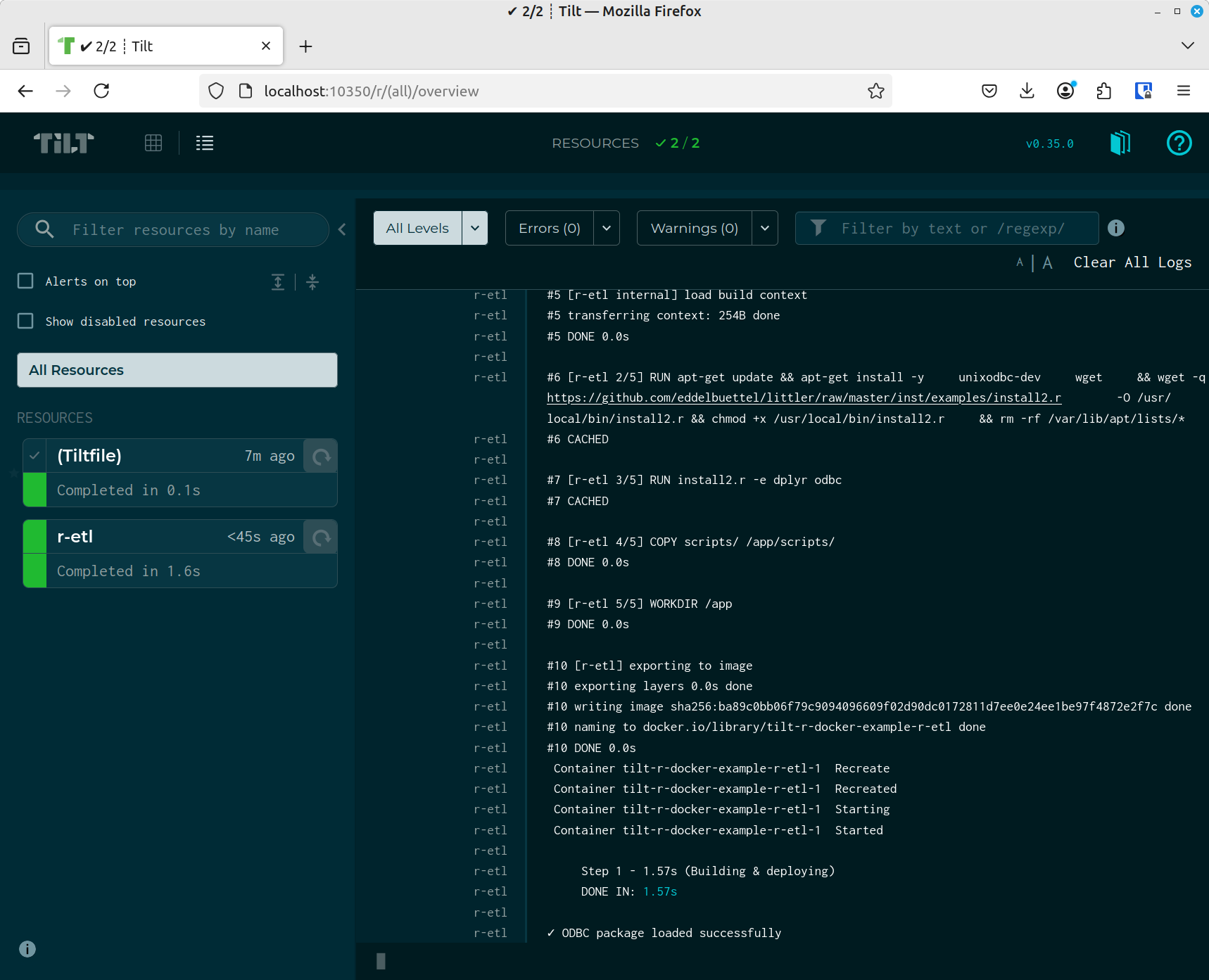Open the Tilt help question-mark icon
This screenshot has height=980, width=1209.
(1179, 143)
